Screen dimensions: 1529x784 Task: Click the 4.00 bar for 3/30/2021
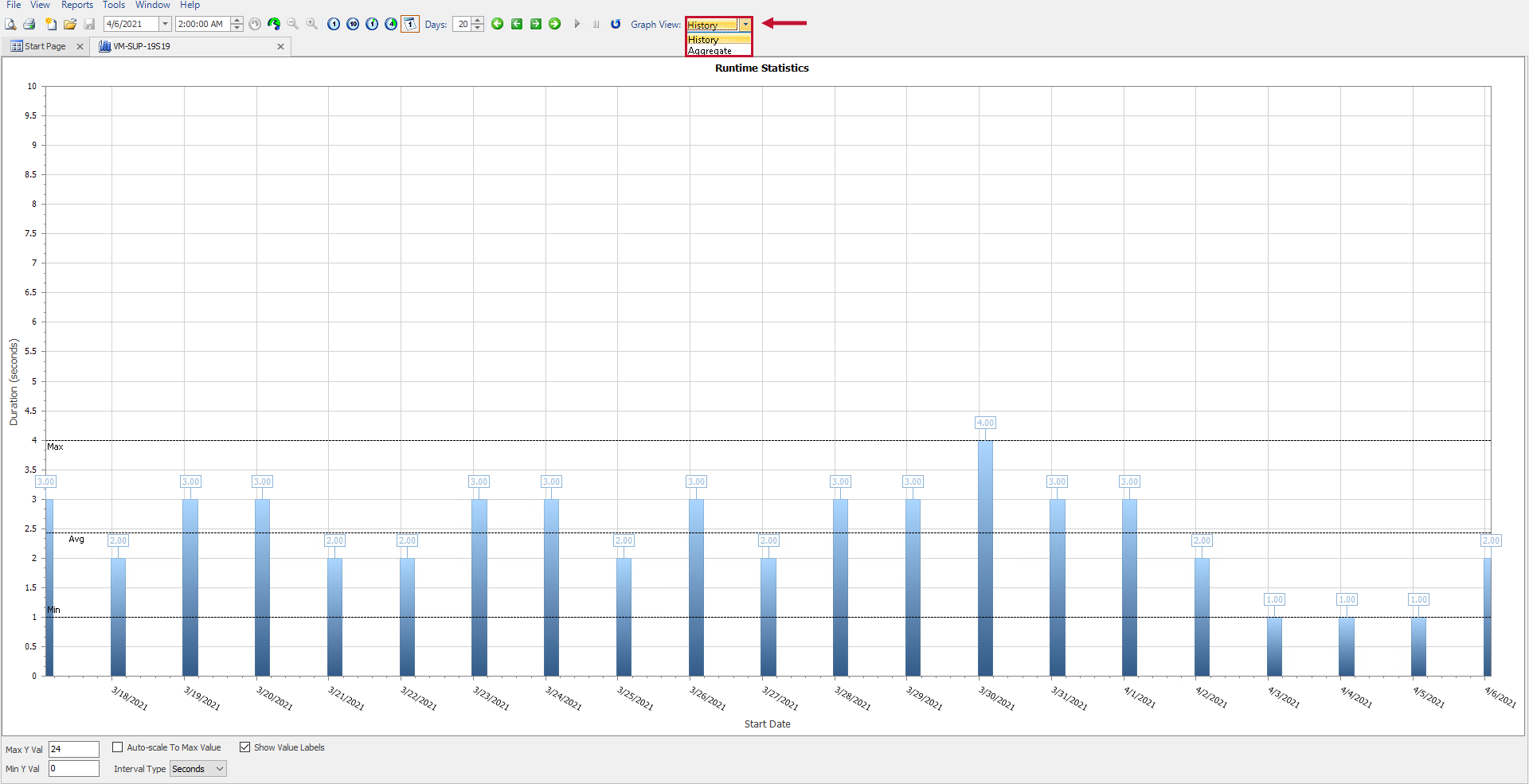pos(985,557)
